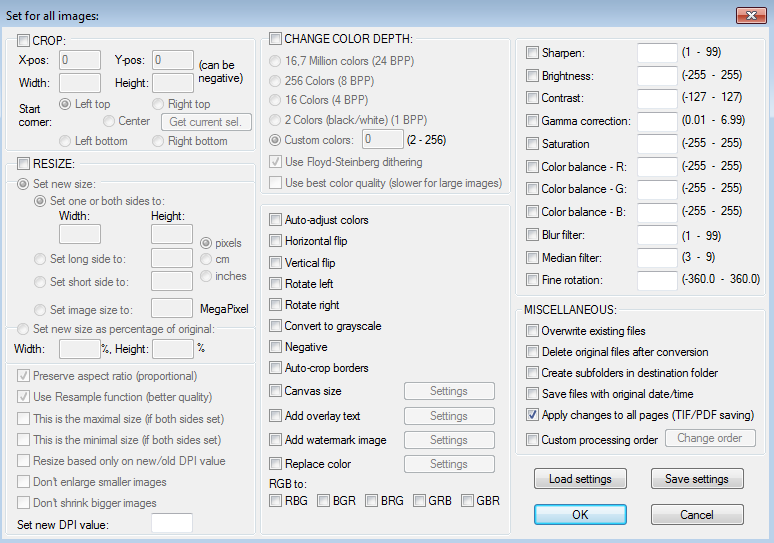Enable the CROP checkbox
Screen dimensions: 774x543
tap(23, 40)
